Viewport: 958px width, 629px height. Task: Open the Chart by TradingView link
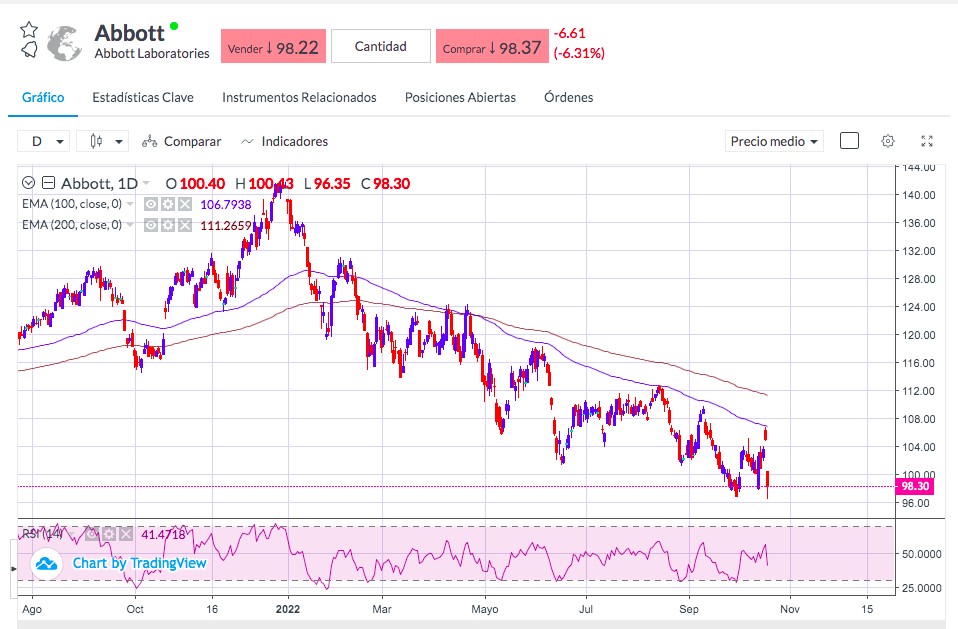pos(139,563)
